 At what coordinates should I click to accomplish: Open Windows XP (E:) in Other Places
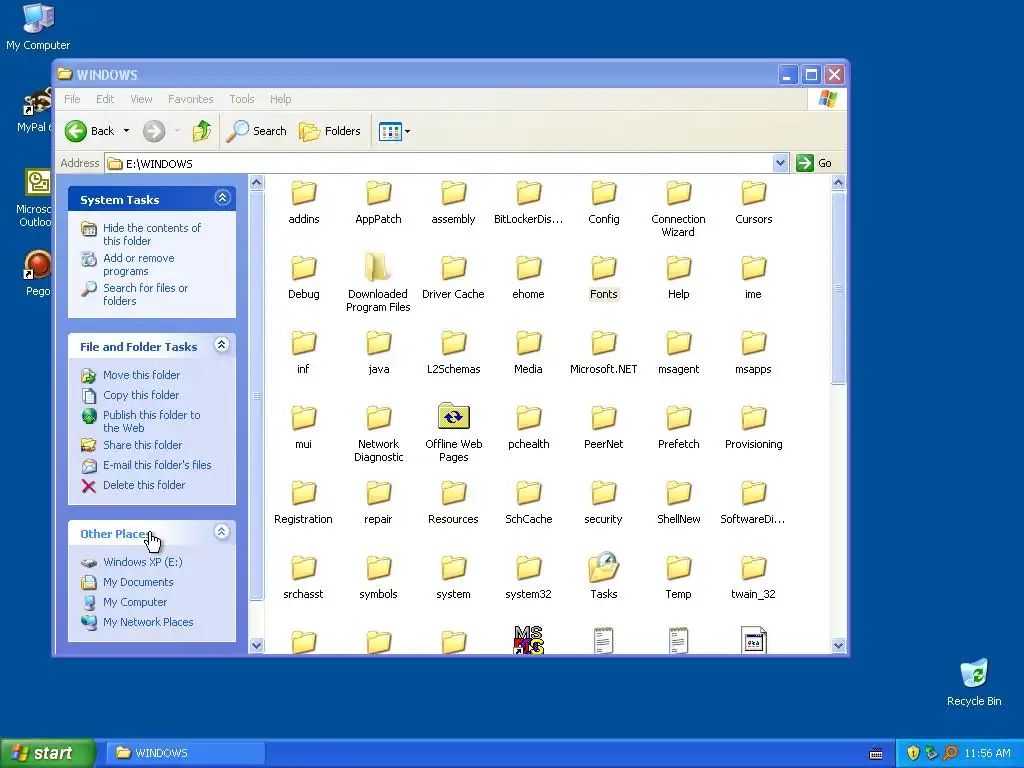tap(142, 562)
